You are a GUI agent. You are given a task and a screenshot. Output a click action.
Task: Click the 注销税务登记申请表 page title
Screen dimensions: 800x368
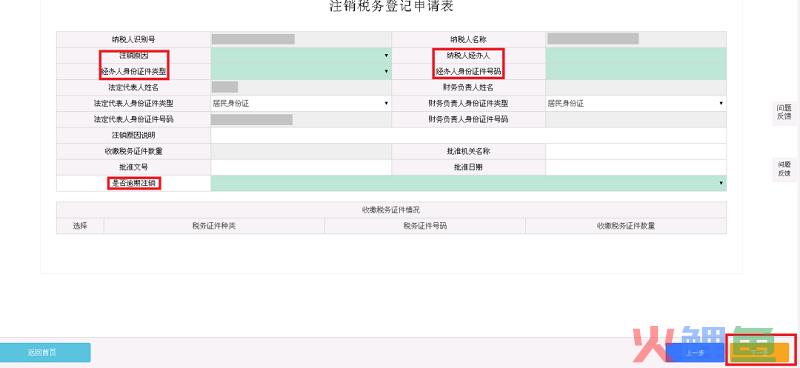391,7
